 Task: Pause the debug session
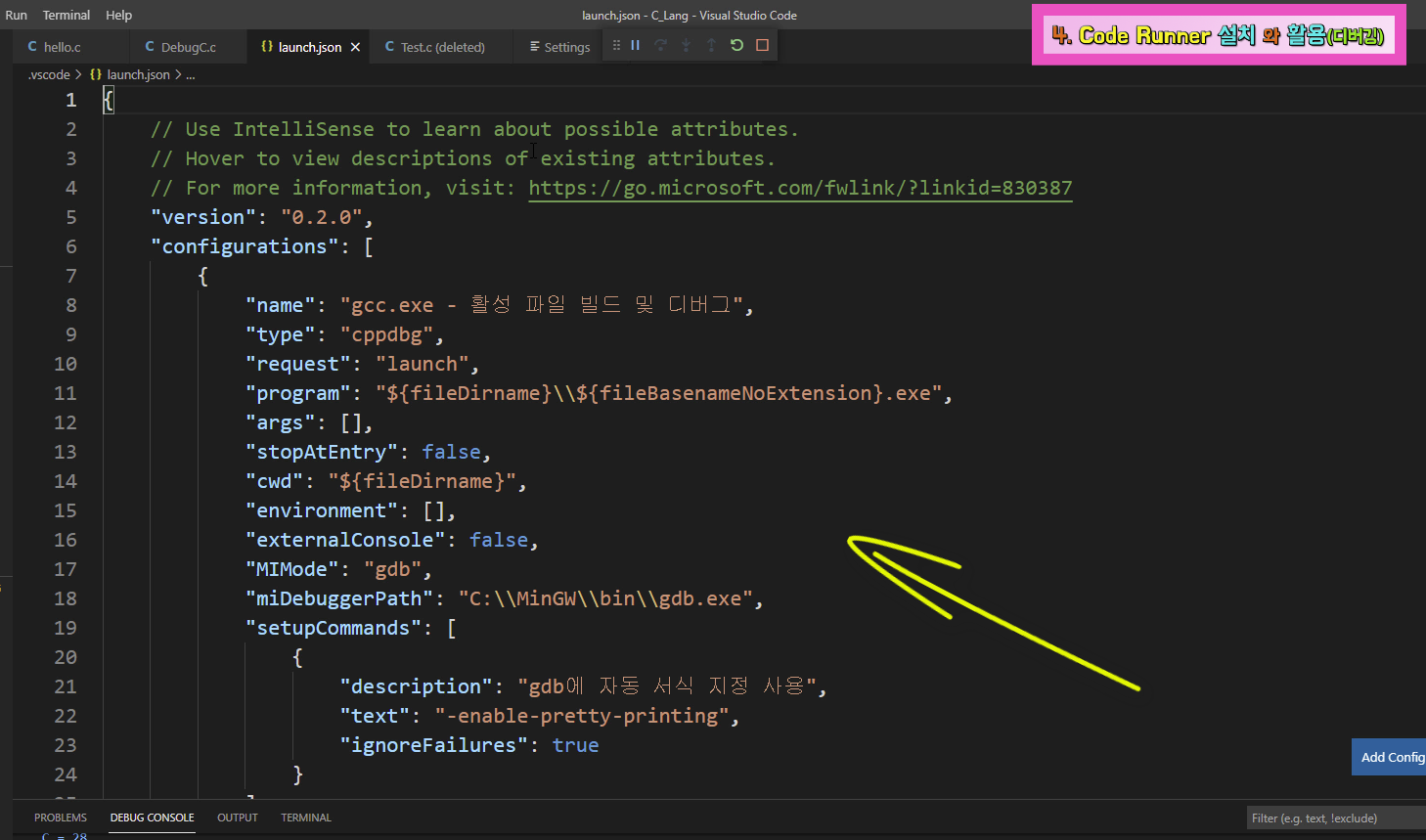pyautogui.click(x=636, y=45)
